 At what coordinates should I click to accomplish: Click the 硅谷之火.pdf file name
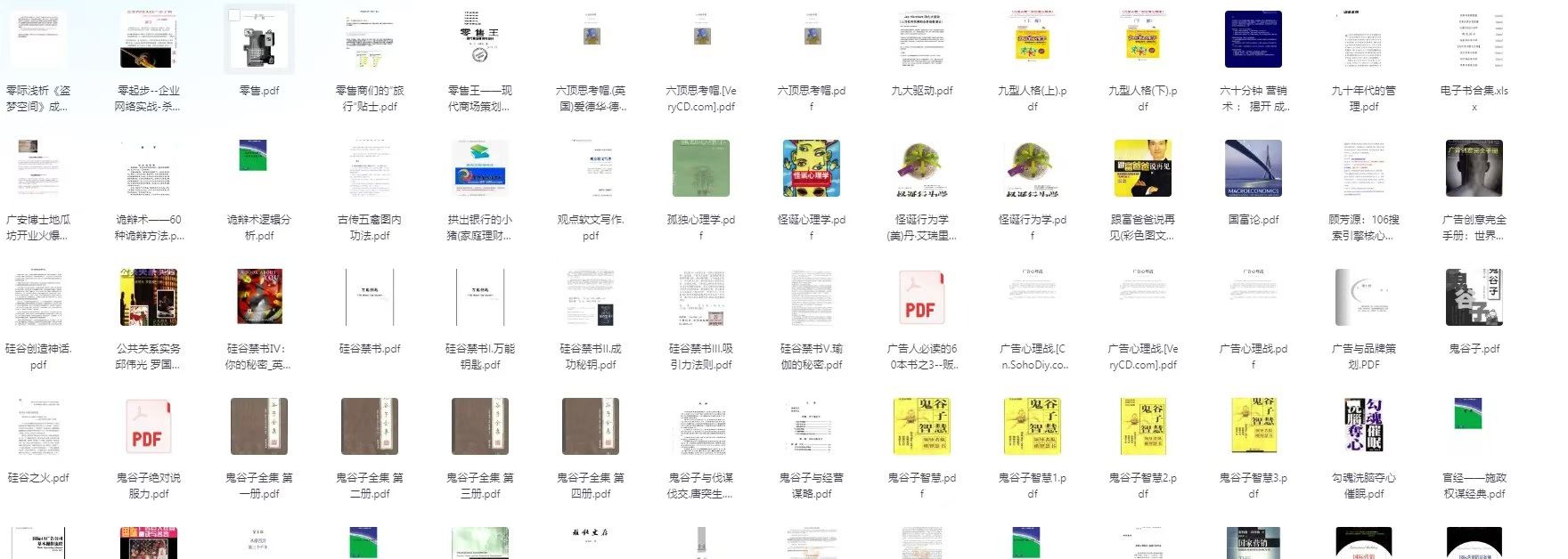(x=38, y=478)
